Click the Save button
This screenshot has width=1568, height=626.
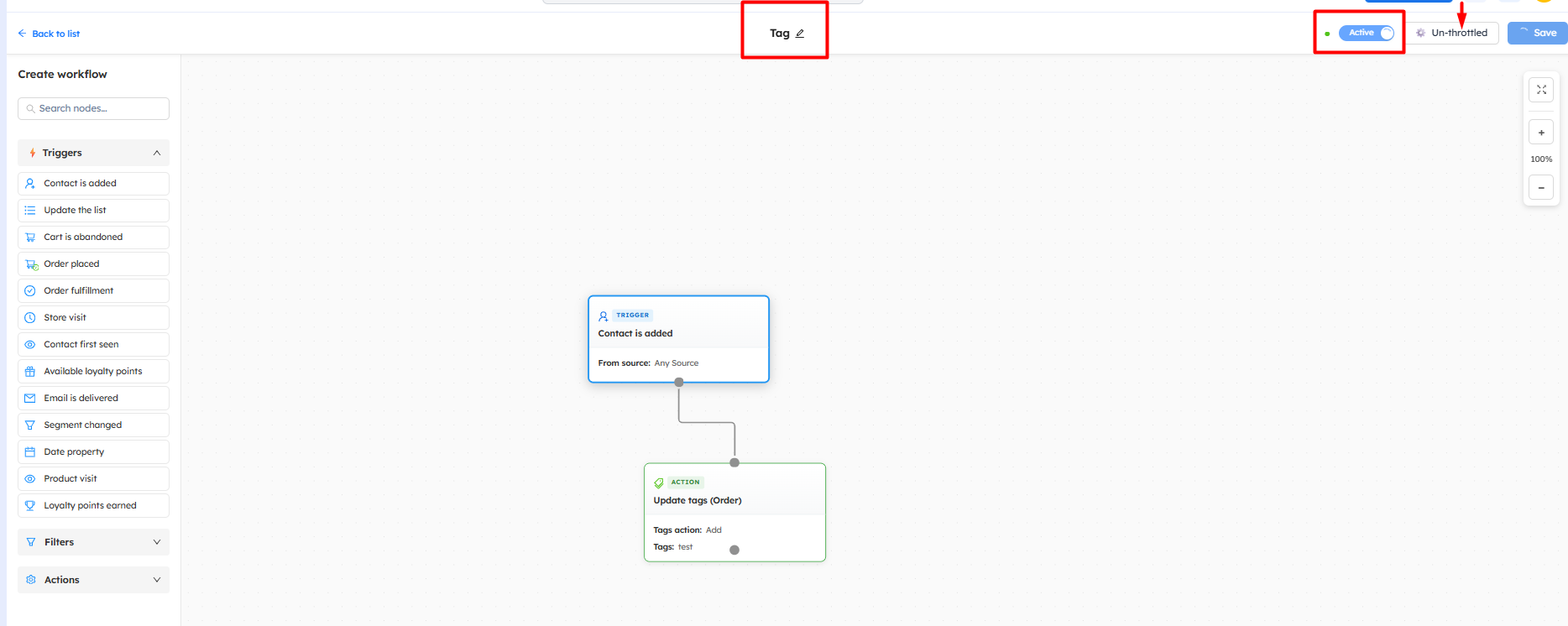tap(1538, 33)
